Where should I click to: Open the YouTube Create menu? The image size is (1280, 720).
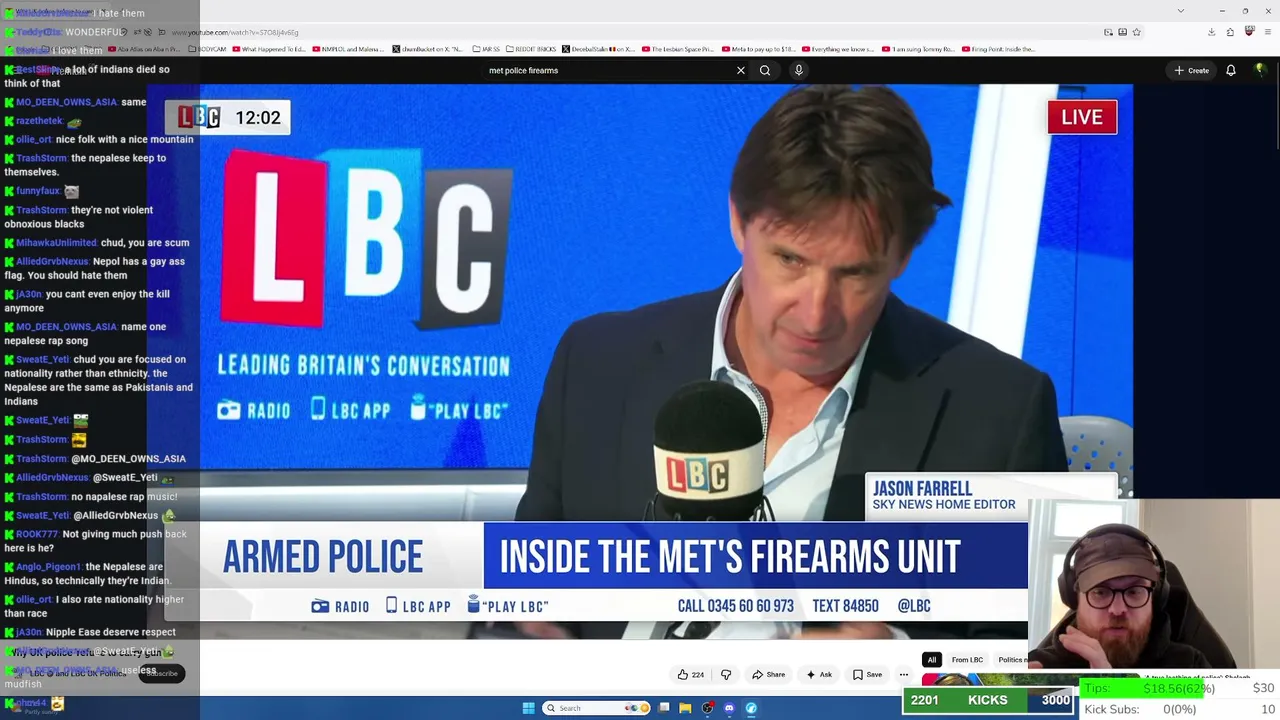click(x=1192, y=70)
